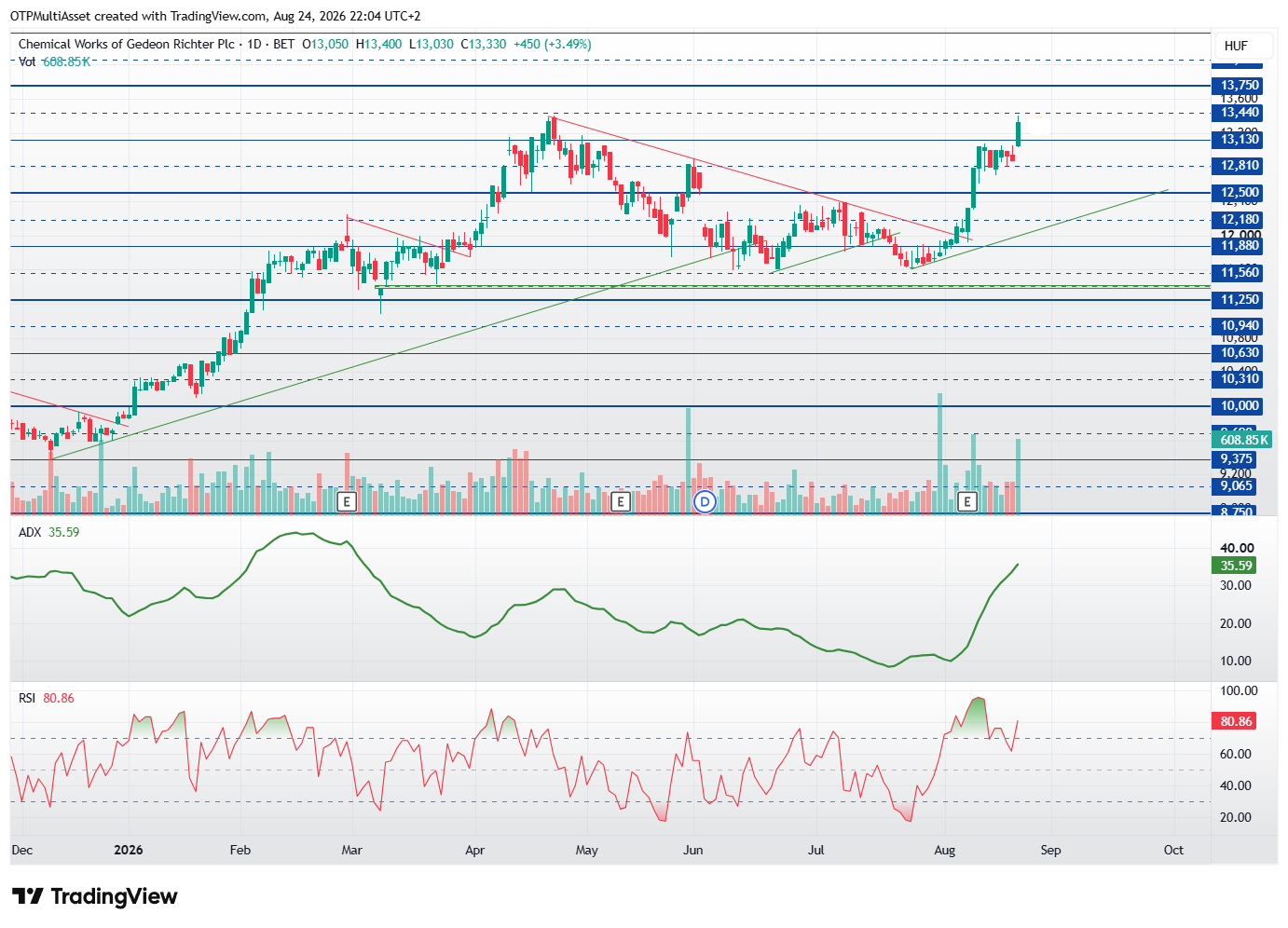Select the RSI indicator legend
1288x928 pixels.
pos(47,698)
